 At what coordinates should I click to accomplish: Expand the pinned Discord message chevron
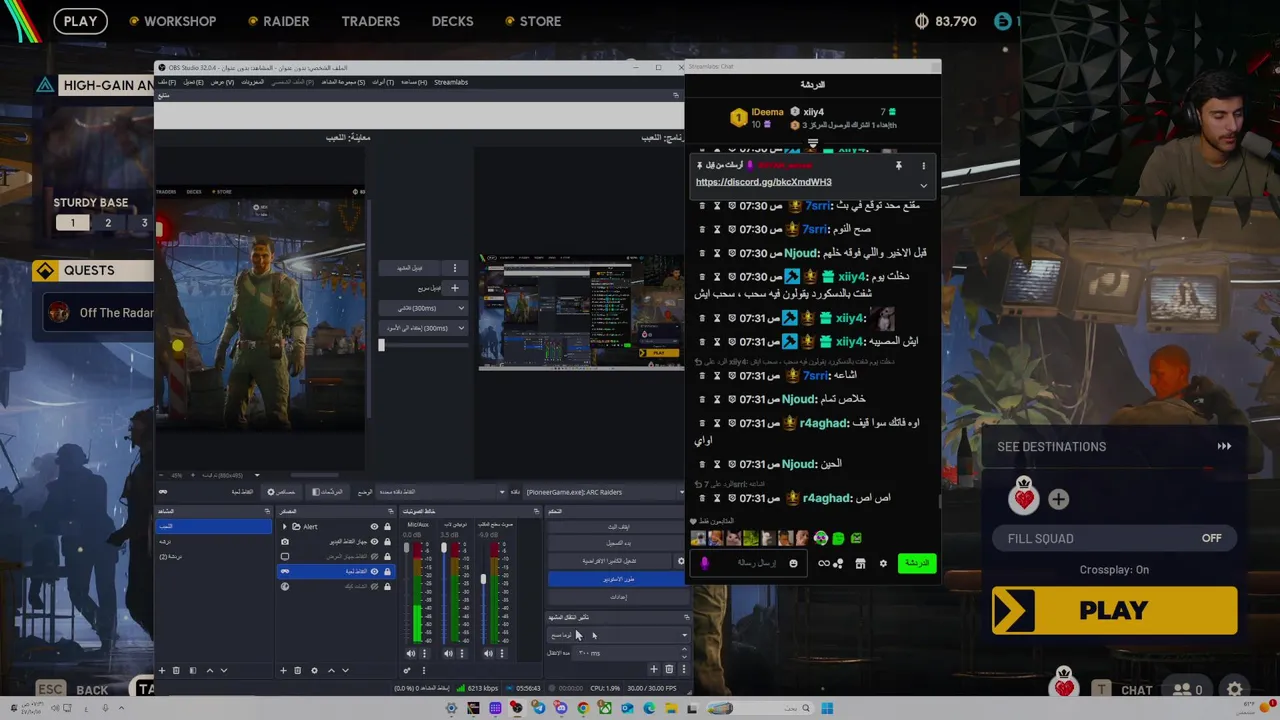[923, 185]
